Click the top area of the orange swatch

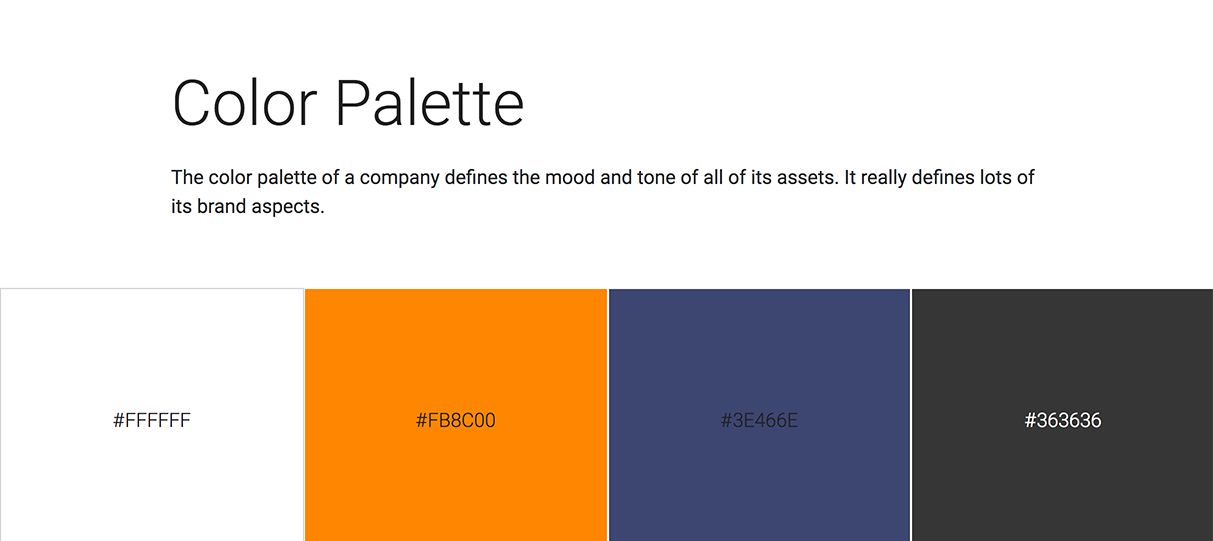[456, 320]
